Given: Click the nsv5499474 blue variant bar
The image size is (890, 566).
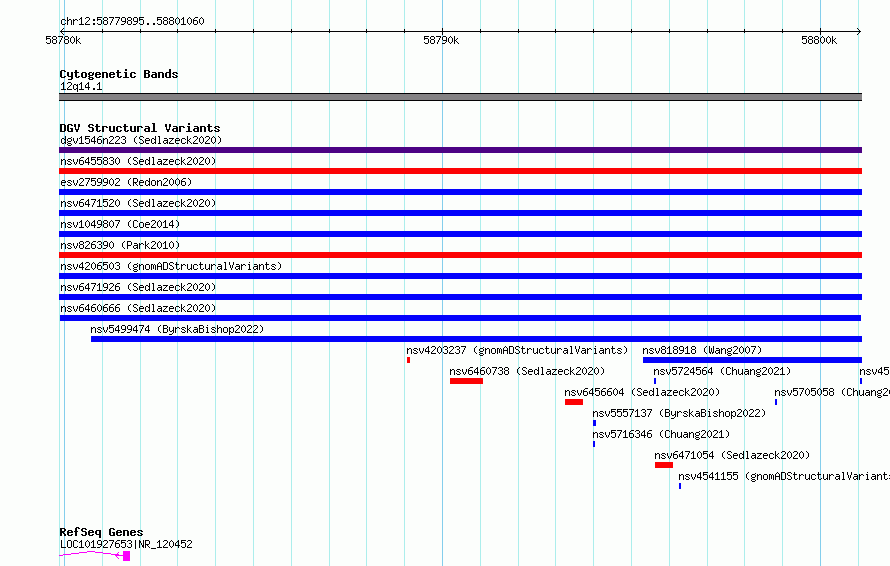Looking at the screenshot, I should [476, 339].
